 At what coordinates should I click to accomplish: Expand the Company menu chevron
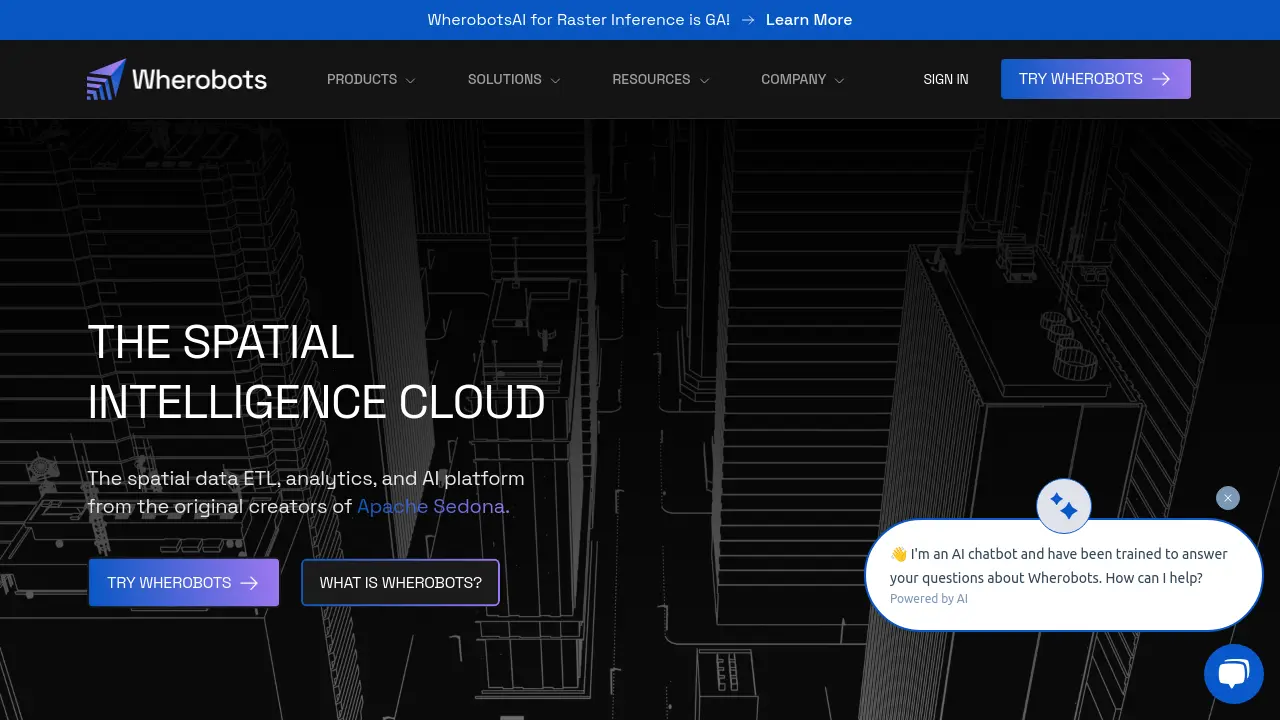click(x=839, y=80)
